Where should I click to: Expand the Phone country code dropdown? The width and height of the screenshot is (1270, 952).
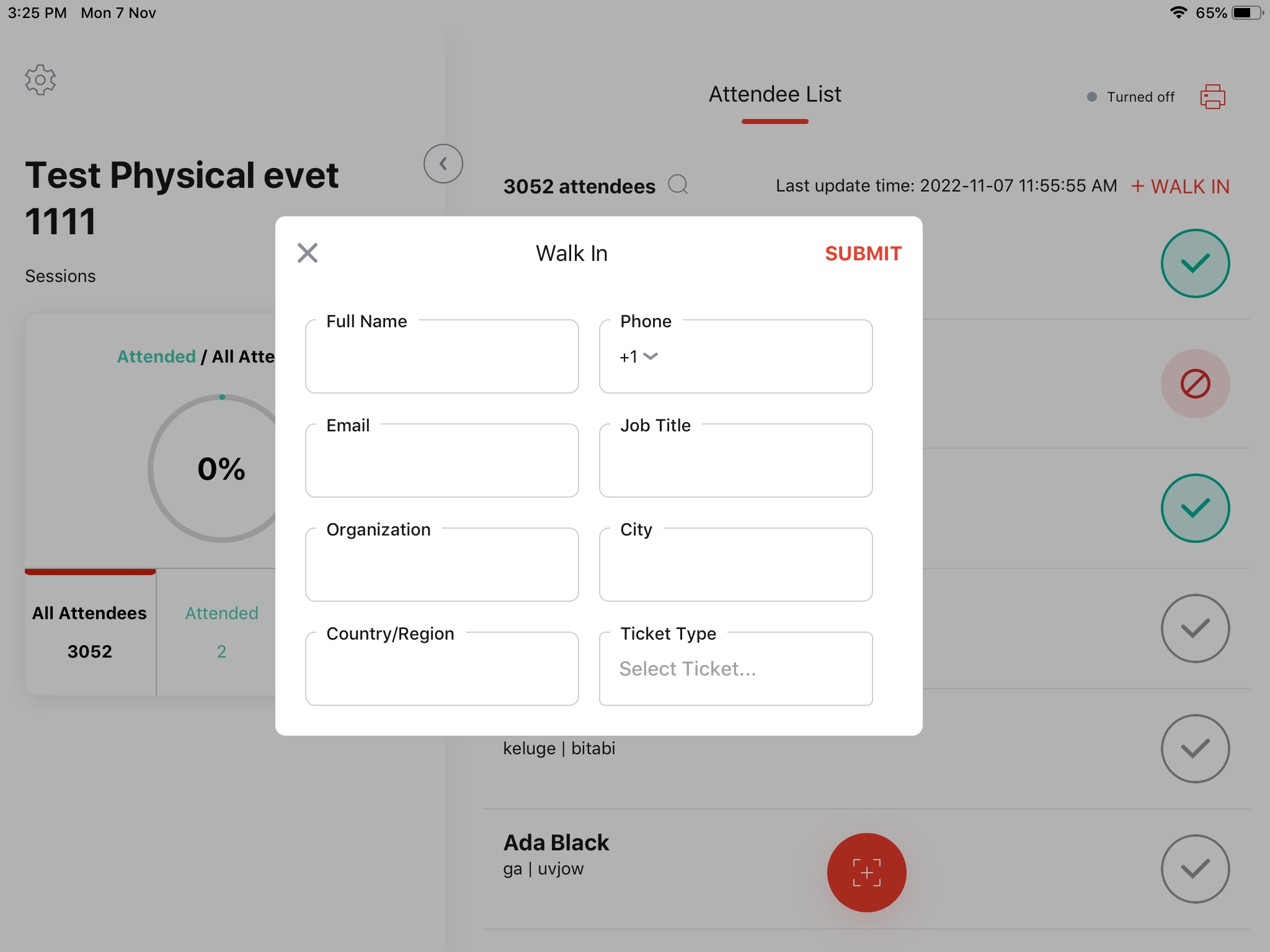[638, 357]
